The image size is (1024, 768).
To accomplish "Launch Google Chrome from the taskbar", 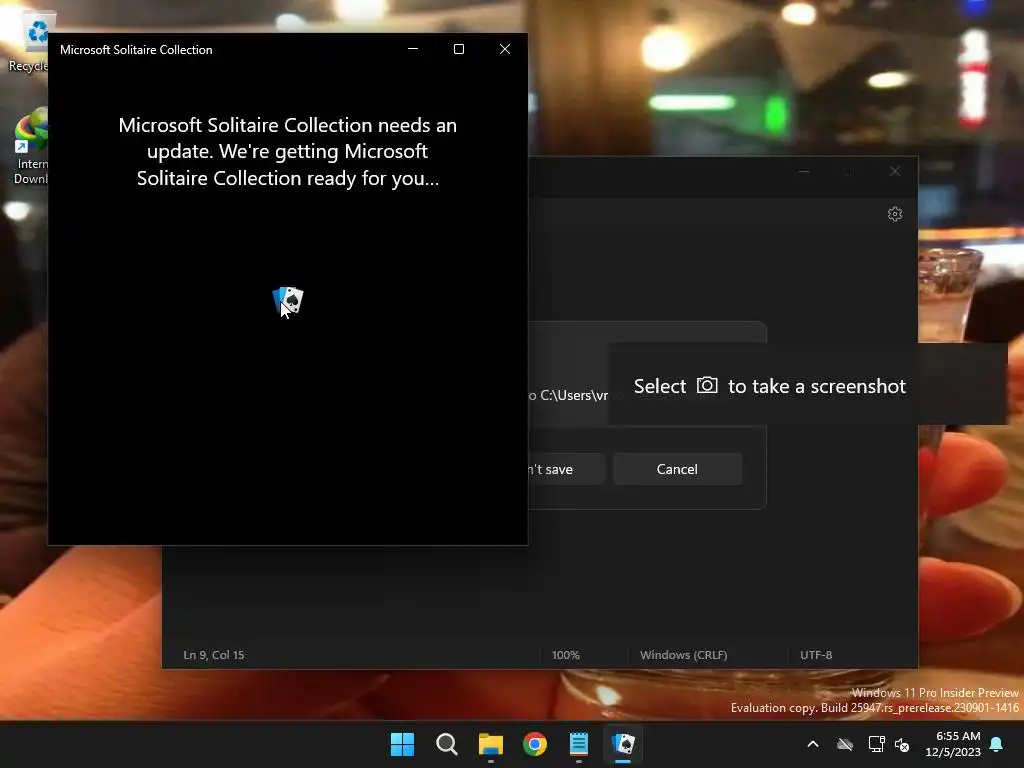I will 535,744.
